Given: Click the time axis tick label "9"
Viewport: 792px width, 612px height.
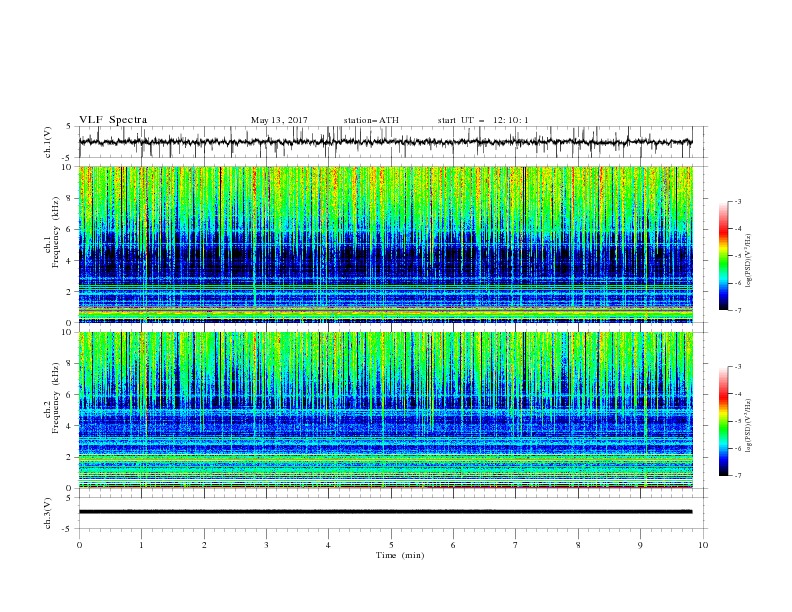Looking at the screenshot, I should (x=640, y=545).
